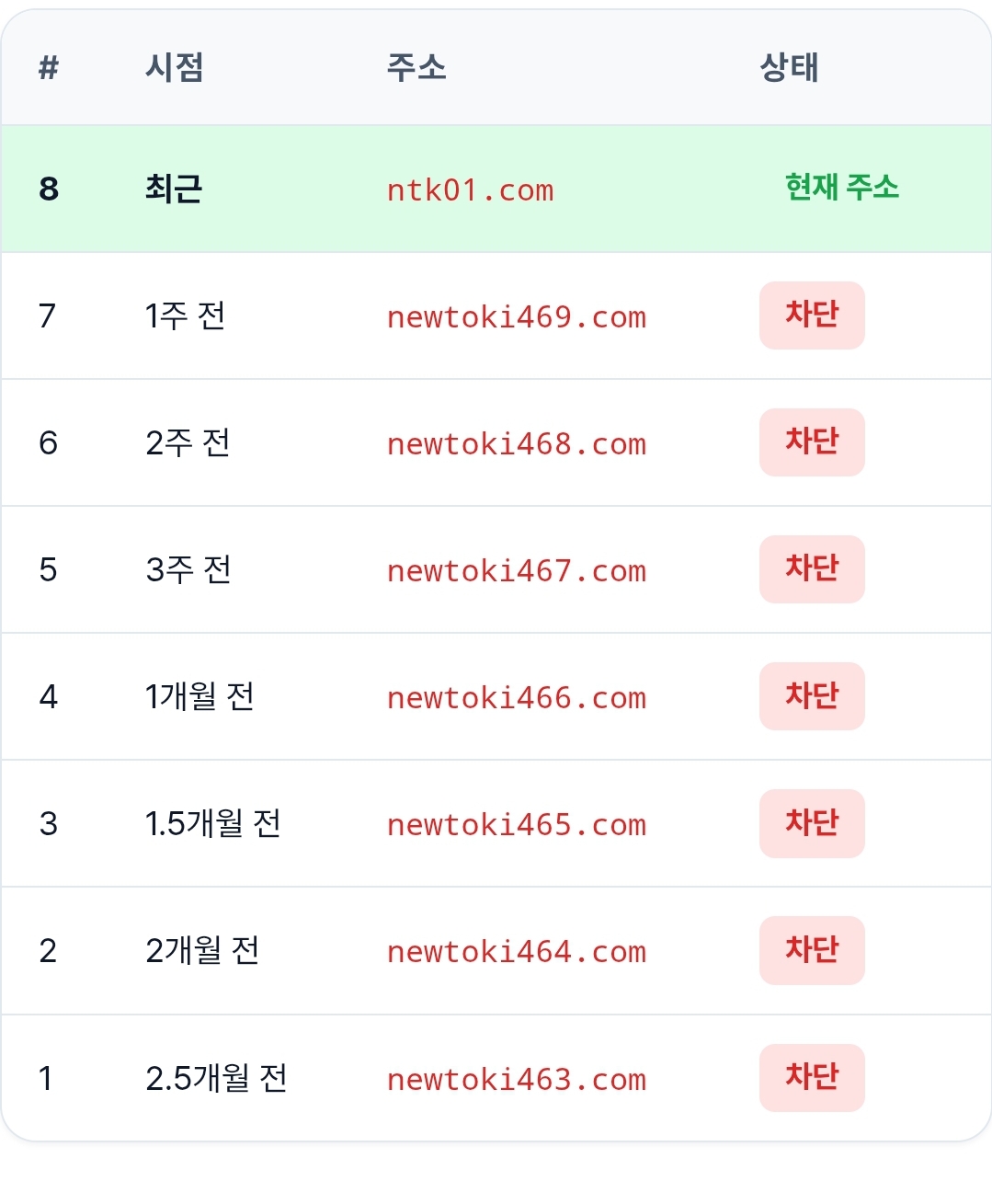992x1204 pixels.
Task: Click the newtoki463.com address
Action: pos(517,1079)
